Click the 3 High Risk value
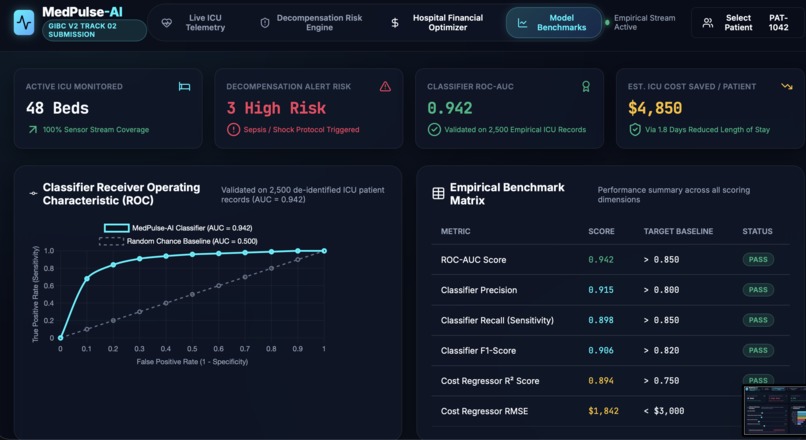This screenshot has height=440, width=806. click(277, 108)
